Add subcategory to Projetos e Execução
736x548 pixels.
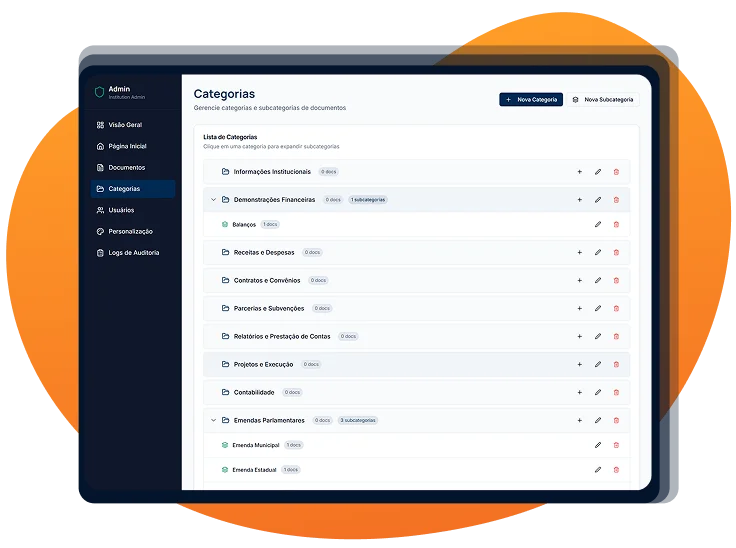579,364
